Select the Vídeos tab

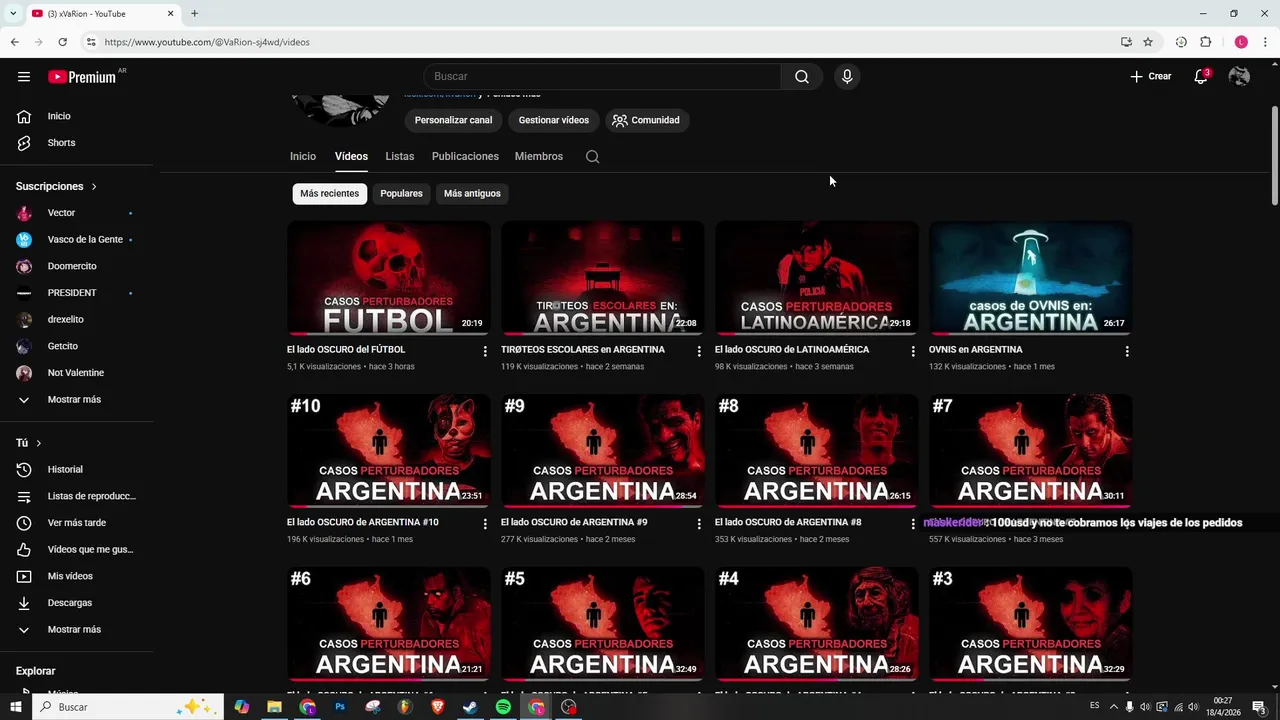coord(351,156)
